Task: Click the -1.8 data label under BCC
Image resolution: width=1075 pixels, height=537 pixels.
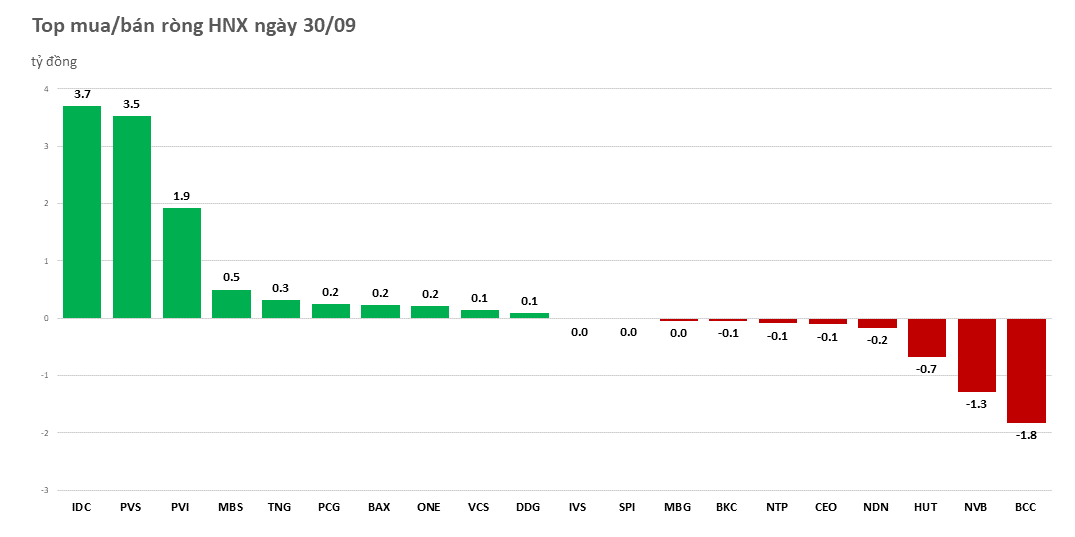Action: tap(1026, 435)
